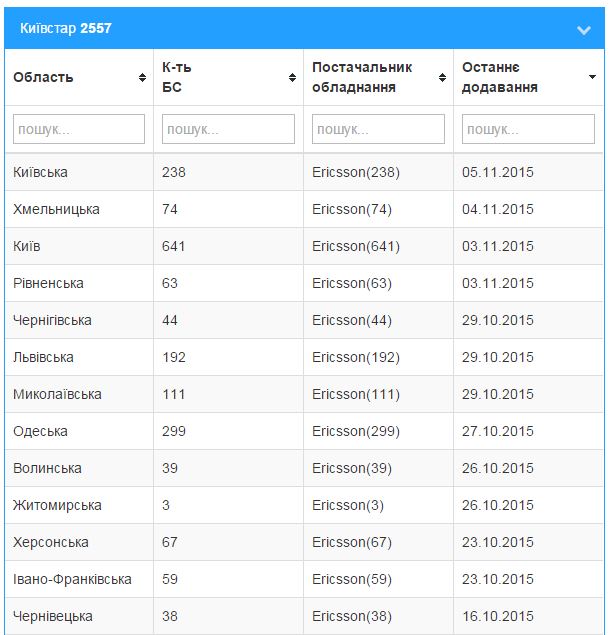Click the Київстар 2557 panel header
Image resolution: width=610 pixels, height=635 pixels.
(305, 28)
